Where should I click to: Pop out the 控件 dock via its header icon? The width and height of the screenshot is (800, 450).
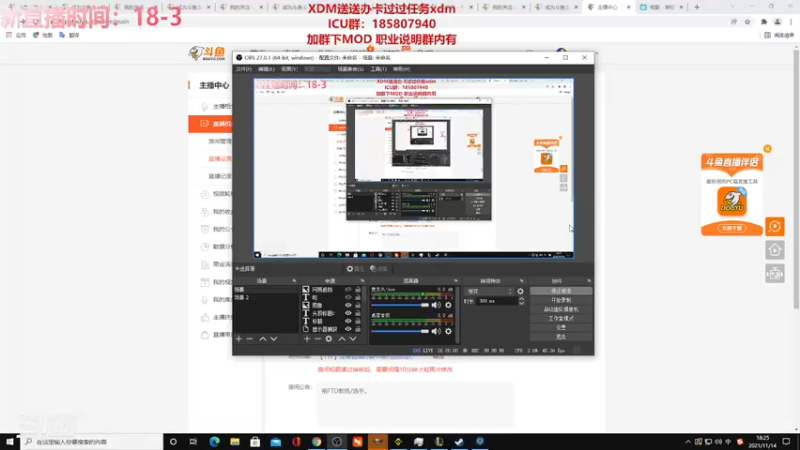589,281
